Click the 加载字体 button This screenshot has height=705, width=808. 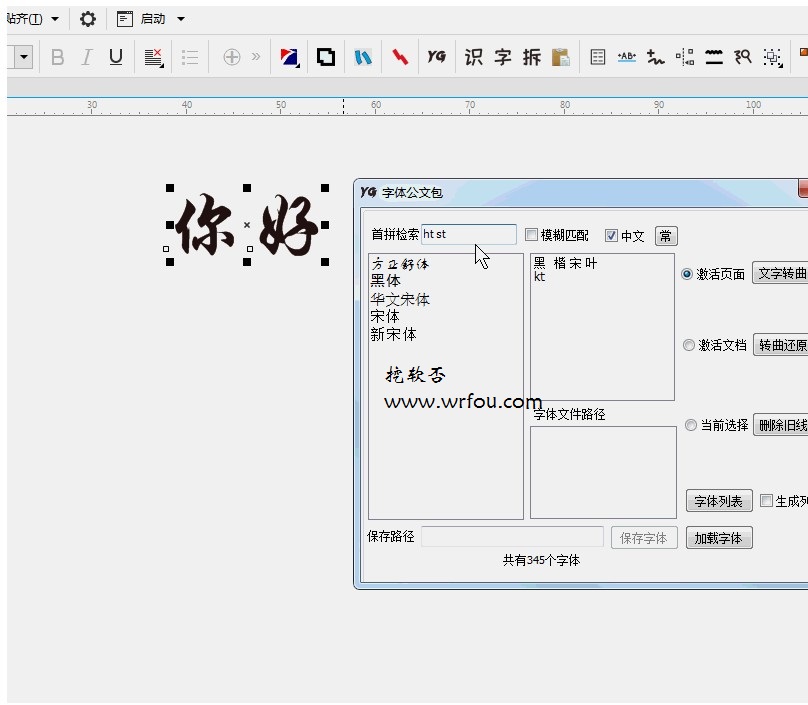pyautogui.click(x=718, y=538)
